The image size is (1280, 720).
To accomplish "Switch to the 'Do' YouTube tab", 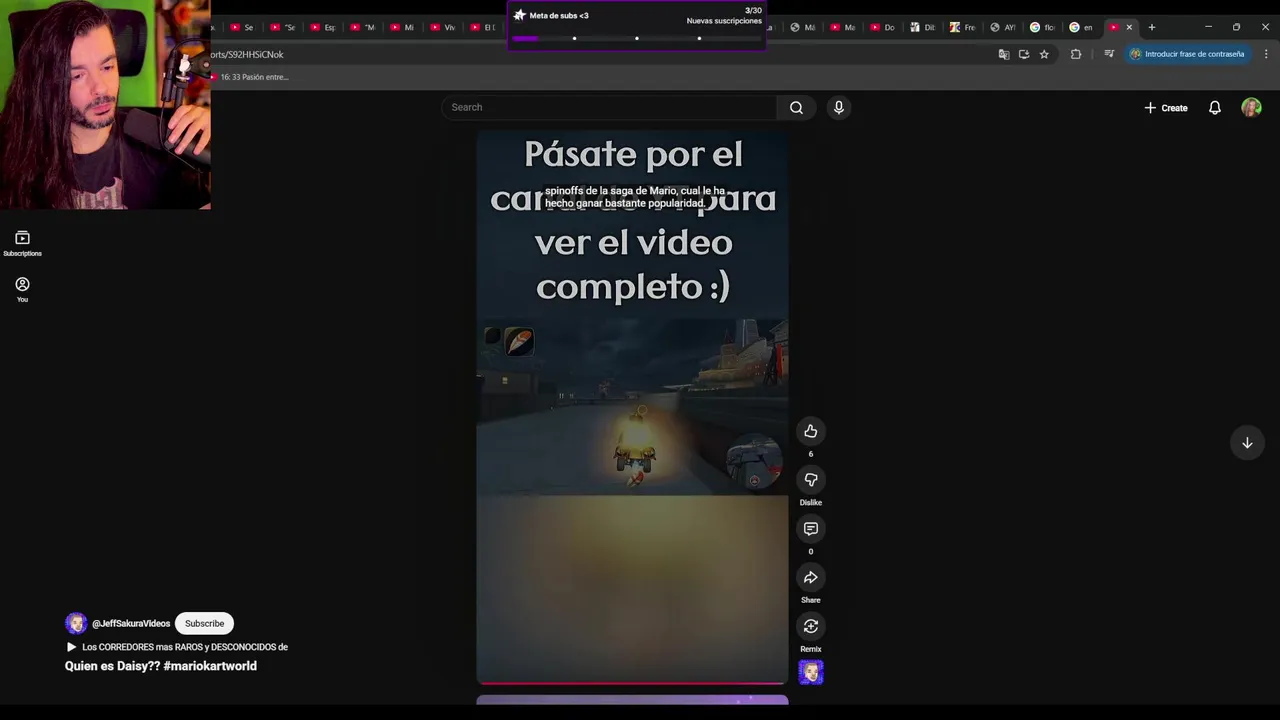I will pyautogui.click(x=883, y=27).
